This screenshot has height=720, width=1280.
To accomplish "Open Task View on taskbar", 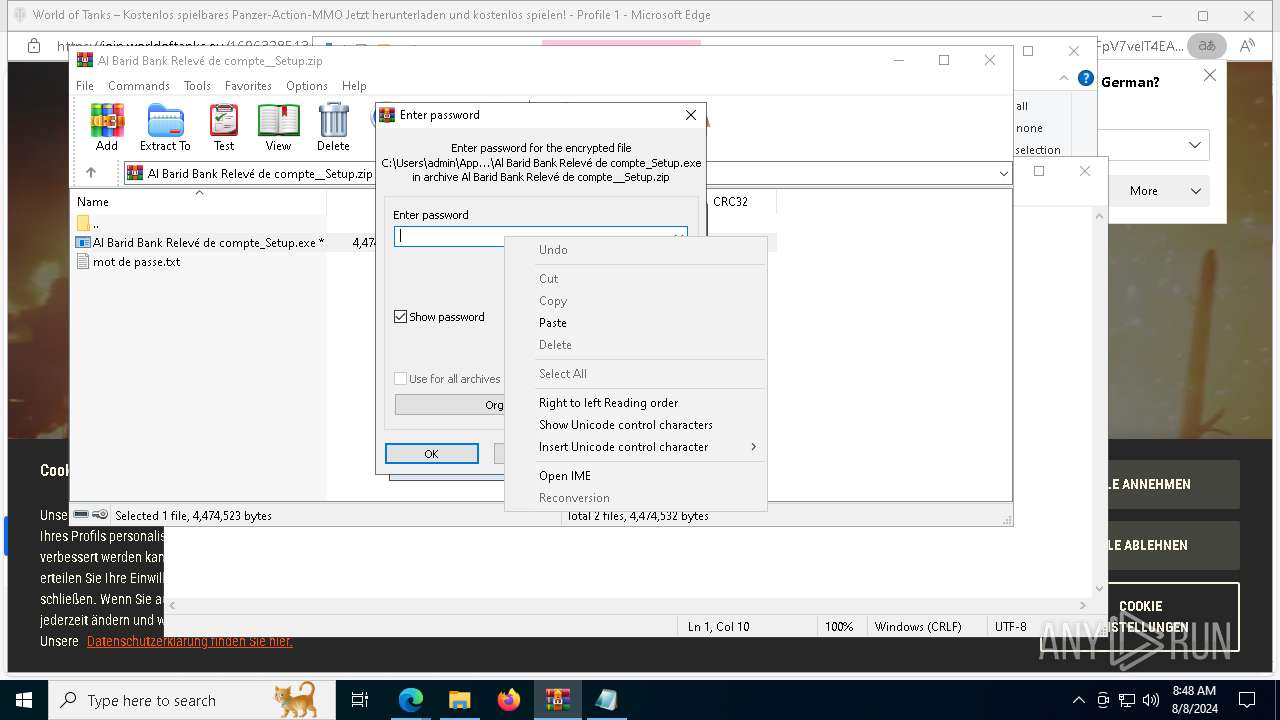I will 360,700.
